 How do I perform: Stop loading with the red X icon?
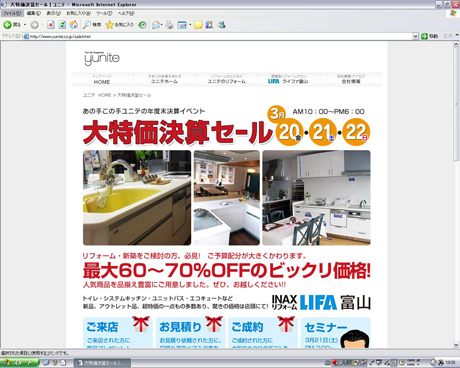click(51, 25)
